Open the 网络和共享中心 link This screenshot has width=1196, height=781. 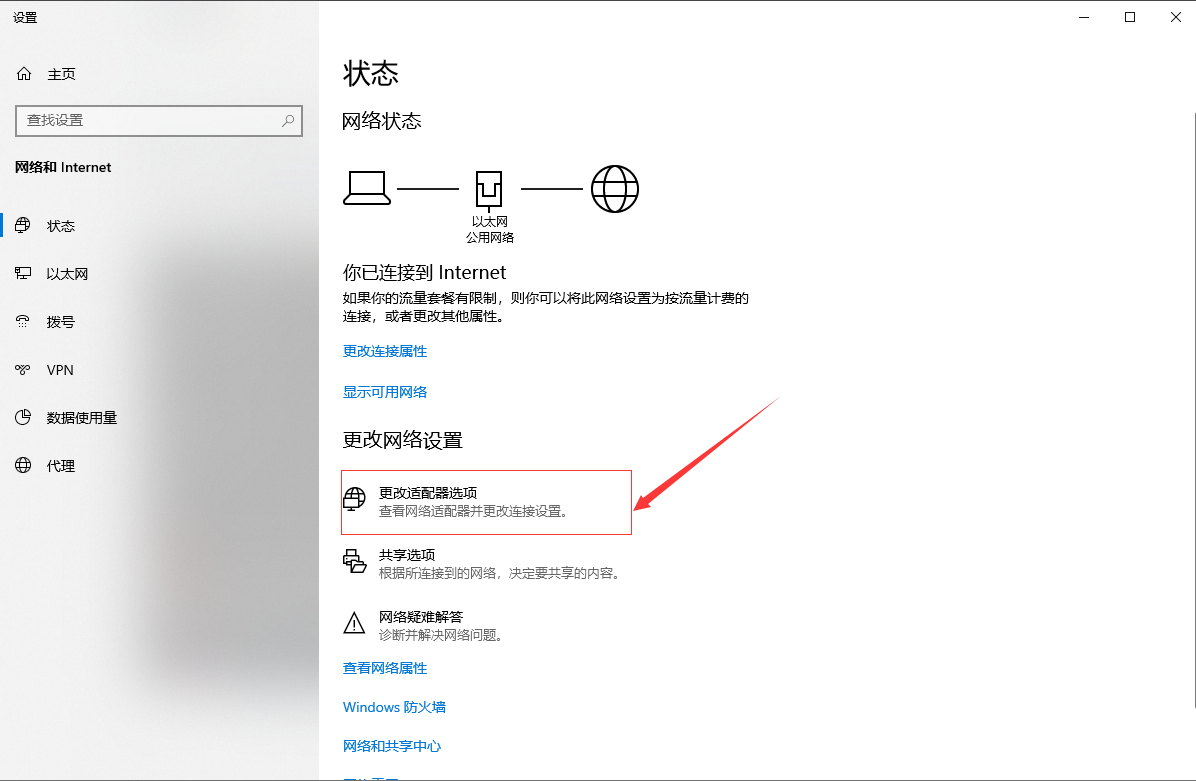click(x=392, y=746)
